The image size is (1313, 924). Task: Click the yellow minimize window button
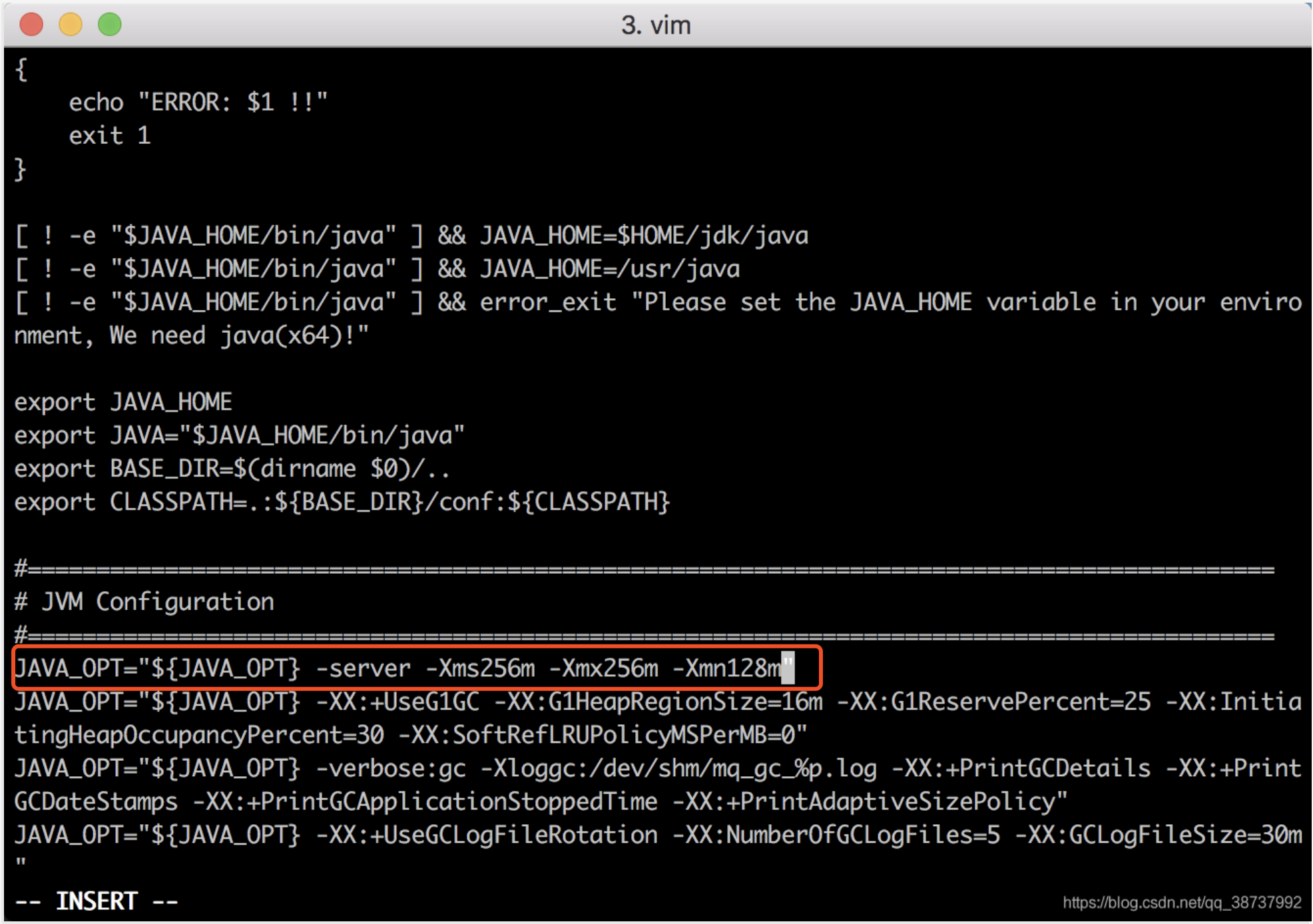coord(71,25)
